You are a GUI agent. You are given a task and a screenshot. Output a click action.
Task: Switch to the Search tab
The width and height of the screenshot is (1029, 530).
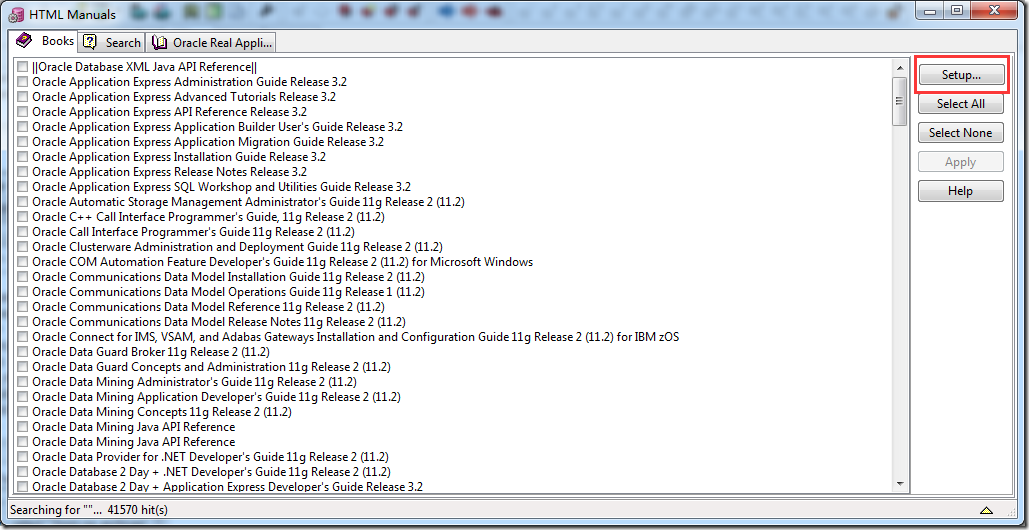(113, 43)
